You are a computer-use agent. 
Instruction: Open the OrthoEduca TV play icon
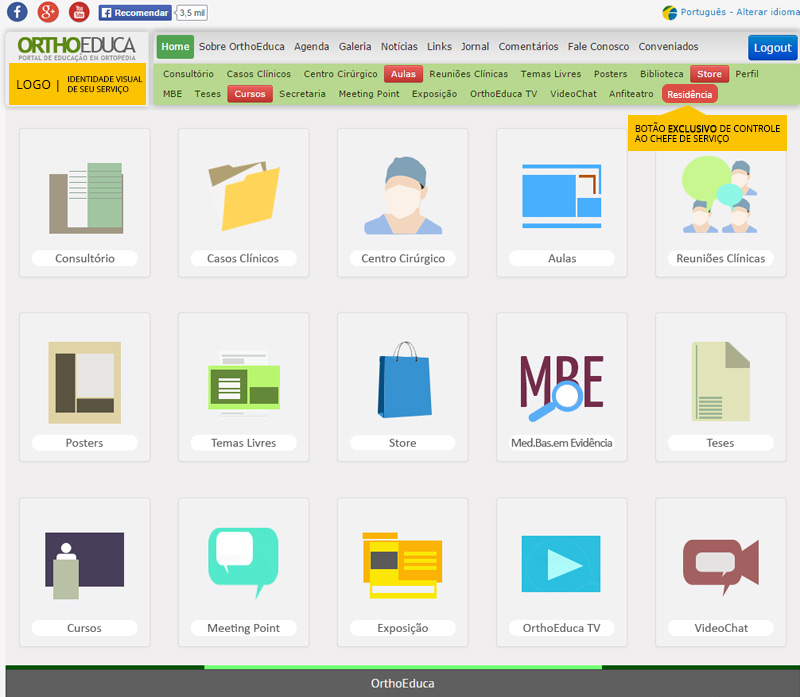pos(561,564)
